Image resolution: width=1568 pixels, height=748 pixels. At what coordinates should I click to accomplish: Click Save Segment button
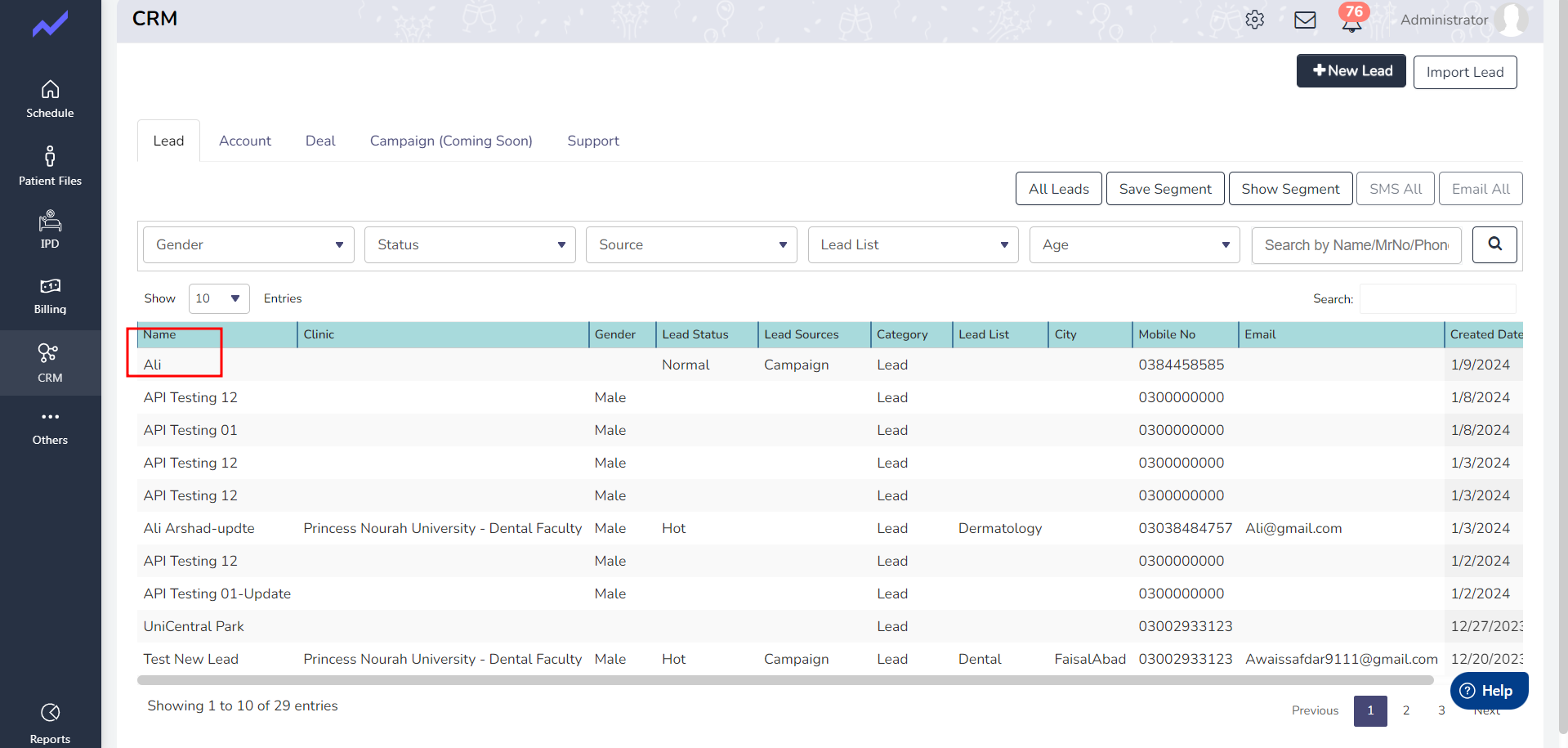(x=1165, y=189)
